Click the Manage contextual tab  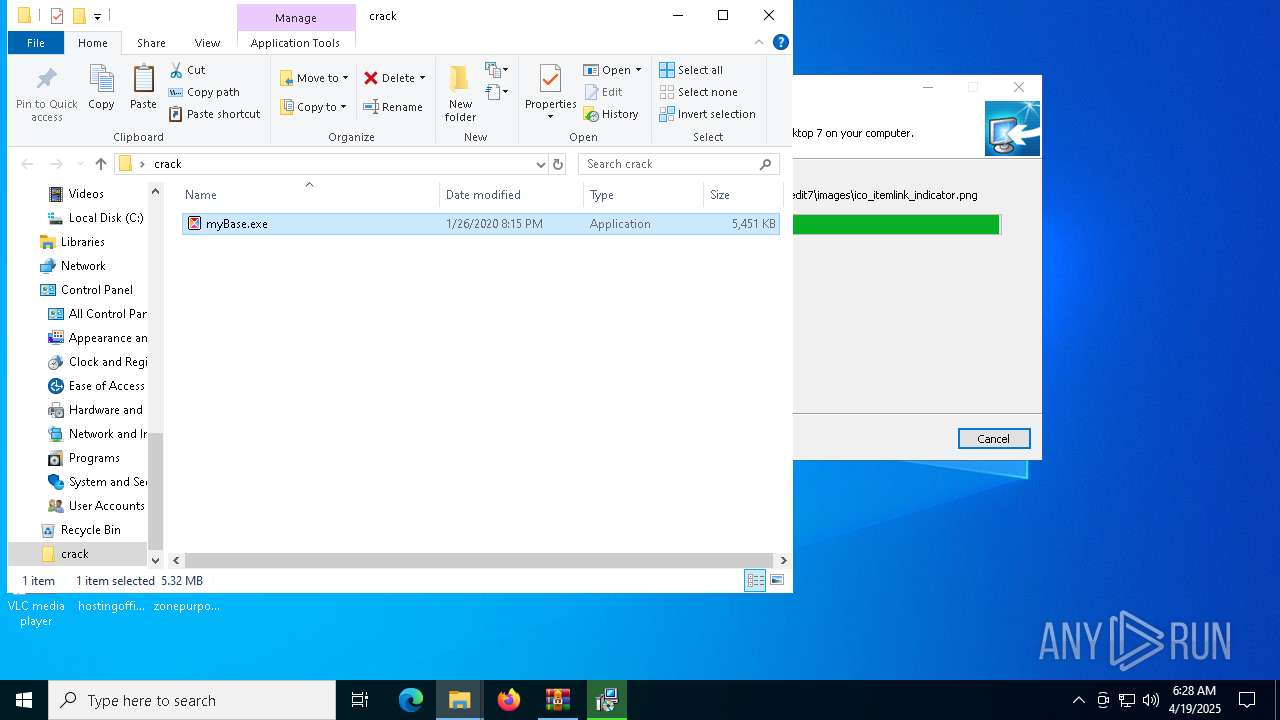pyautogui.click(x=296, y=18)
